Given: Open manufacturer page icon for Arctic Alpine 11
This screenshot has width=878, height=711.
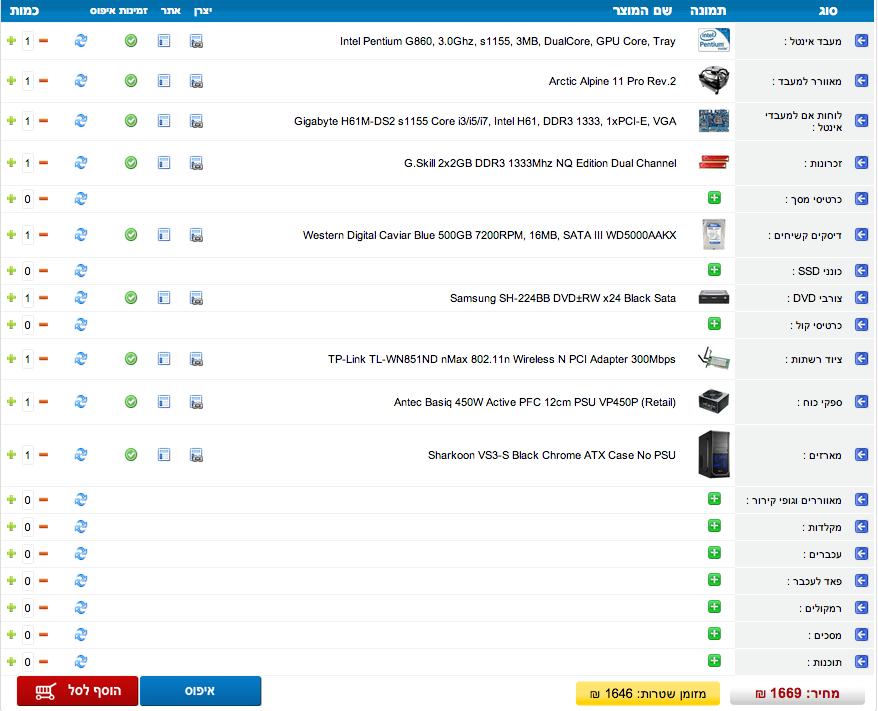Looking at the screenshot, I should click(x=197, y=81).
